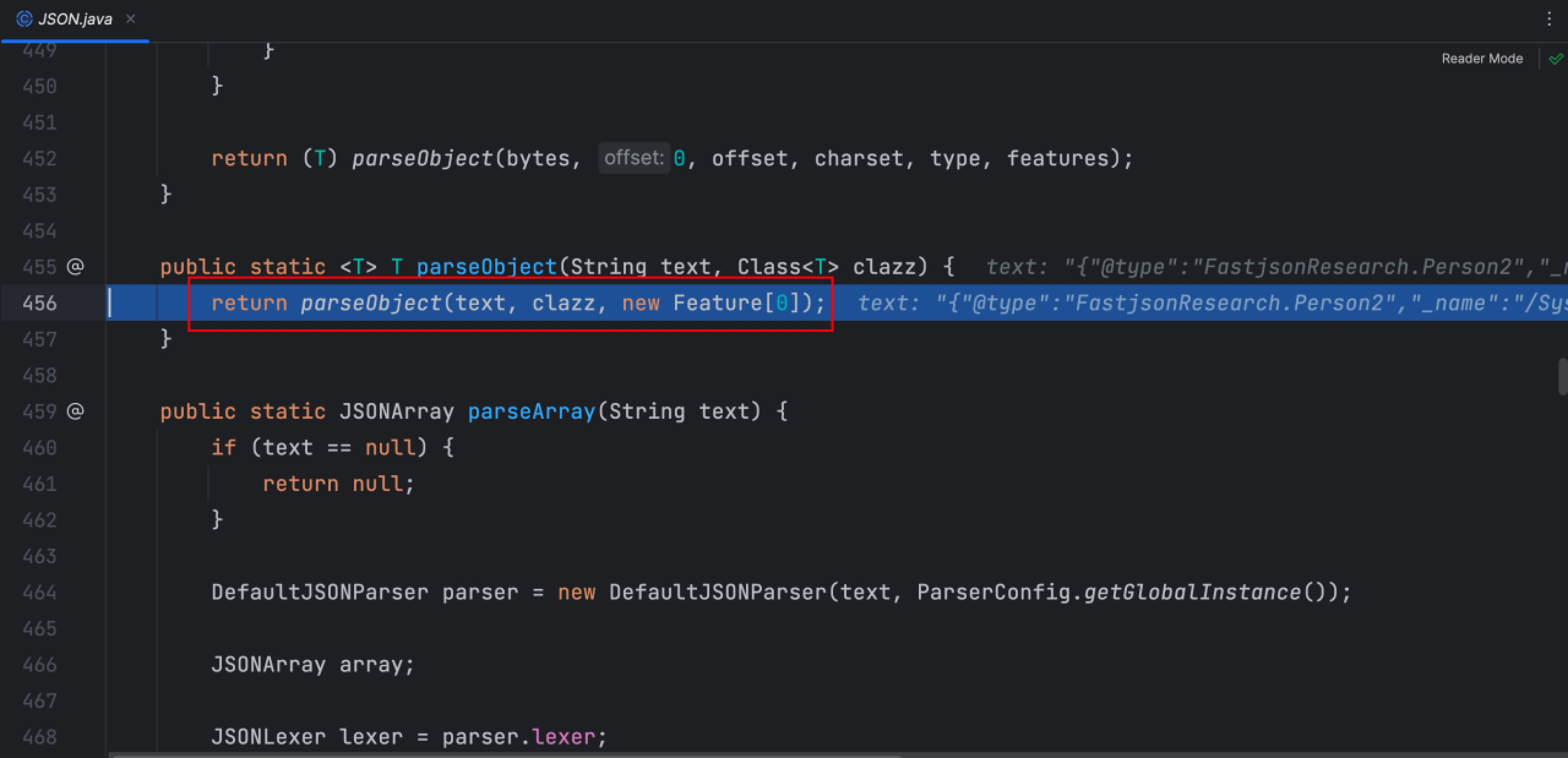Click DefaultJSONParser type on line 464

pyautogui.click(x=320, y=592)
